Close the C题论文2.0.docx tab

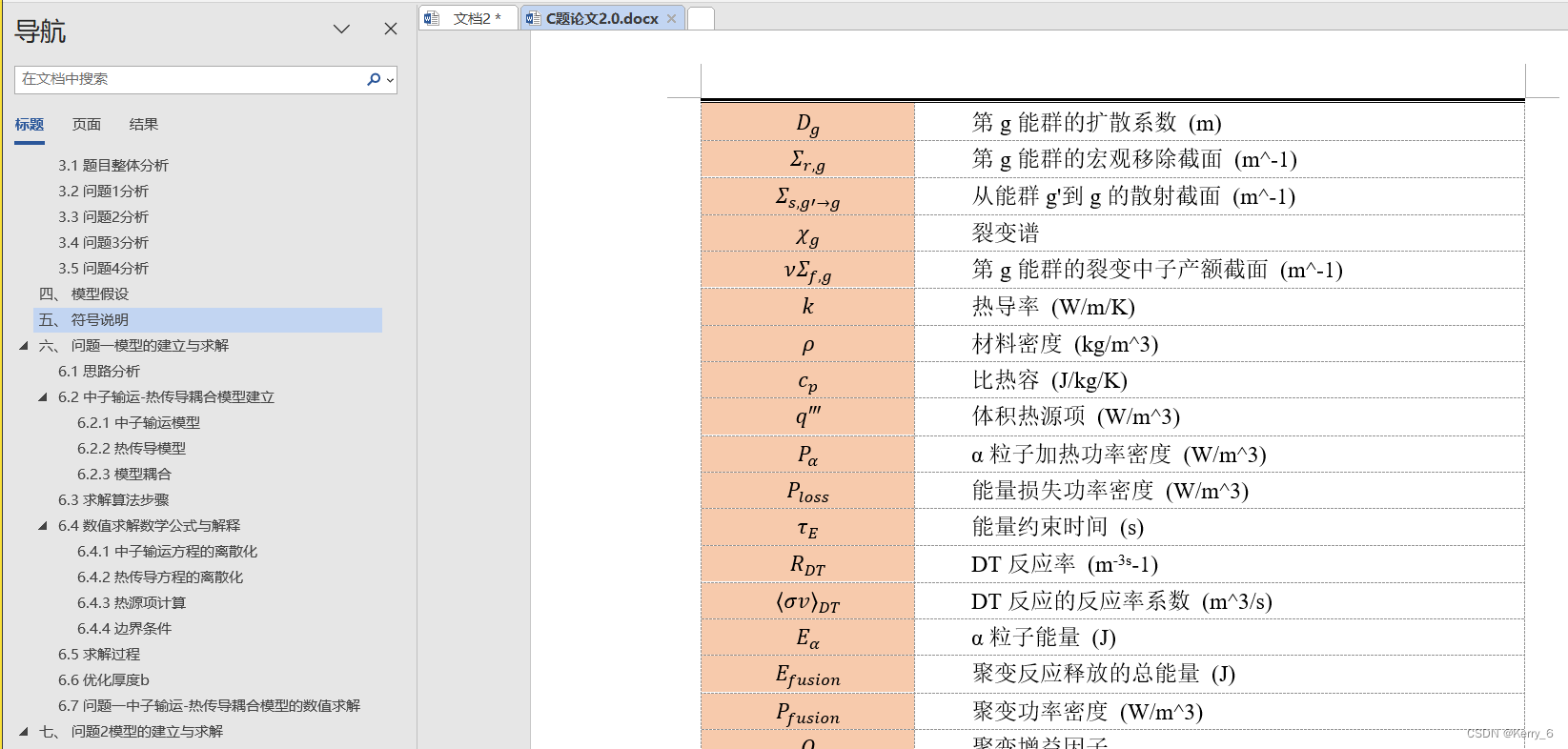pyautogui.click(x=671, y=18)
